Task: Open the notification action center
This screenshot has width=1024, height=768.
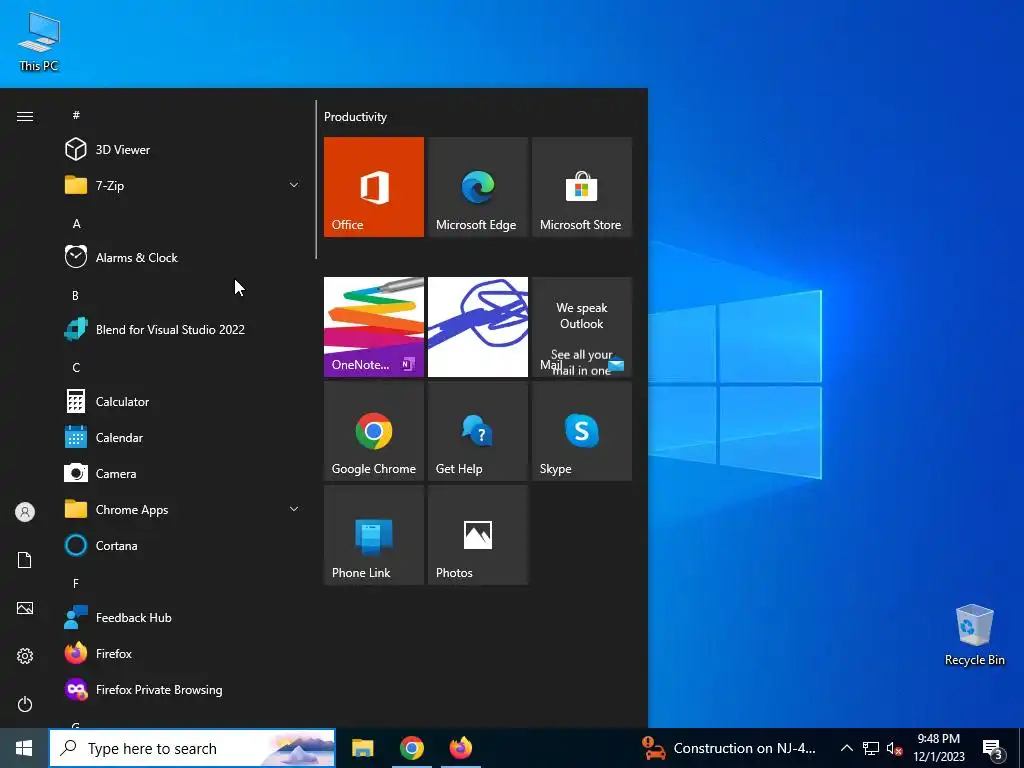Action: 993,749
